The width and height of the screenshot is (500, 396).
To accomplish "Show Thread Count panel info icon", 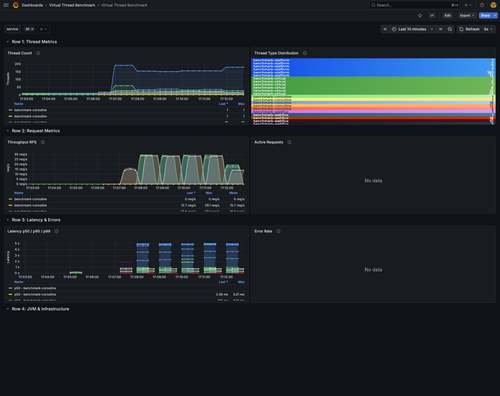I will (38, 53).
